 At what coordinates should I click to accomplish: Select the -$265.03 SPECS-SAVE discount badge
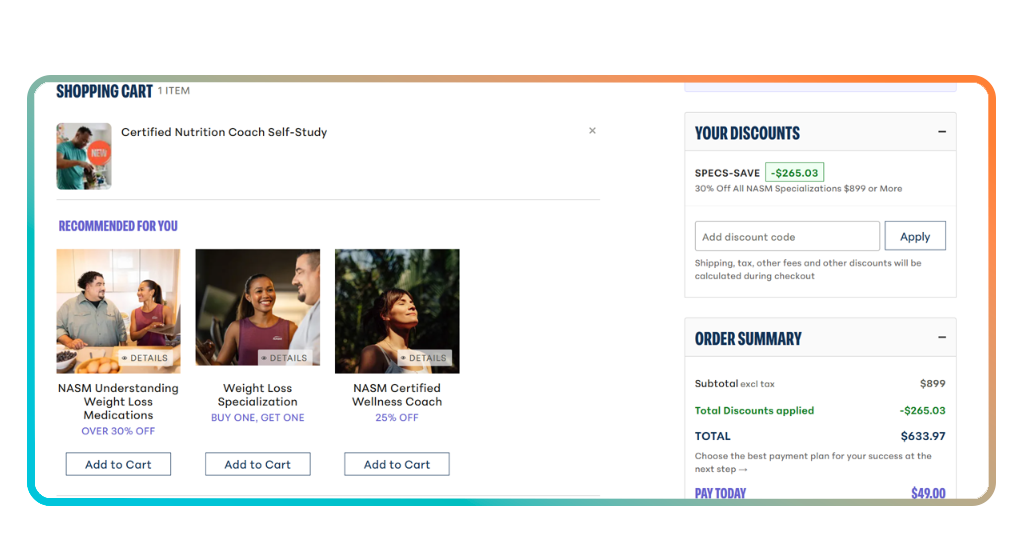794,172
